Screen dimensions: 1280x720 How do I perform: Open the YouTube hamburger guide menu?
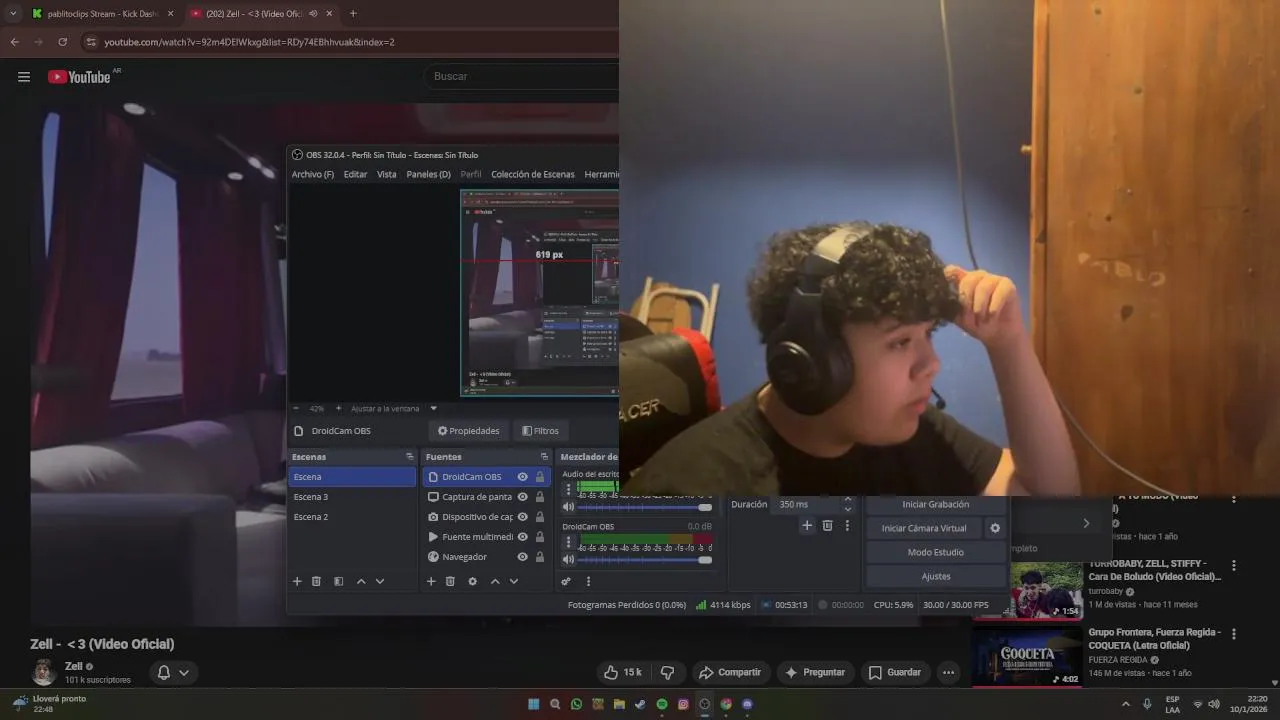tap(24, 77)
